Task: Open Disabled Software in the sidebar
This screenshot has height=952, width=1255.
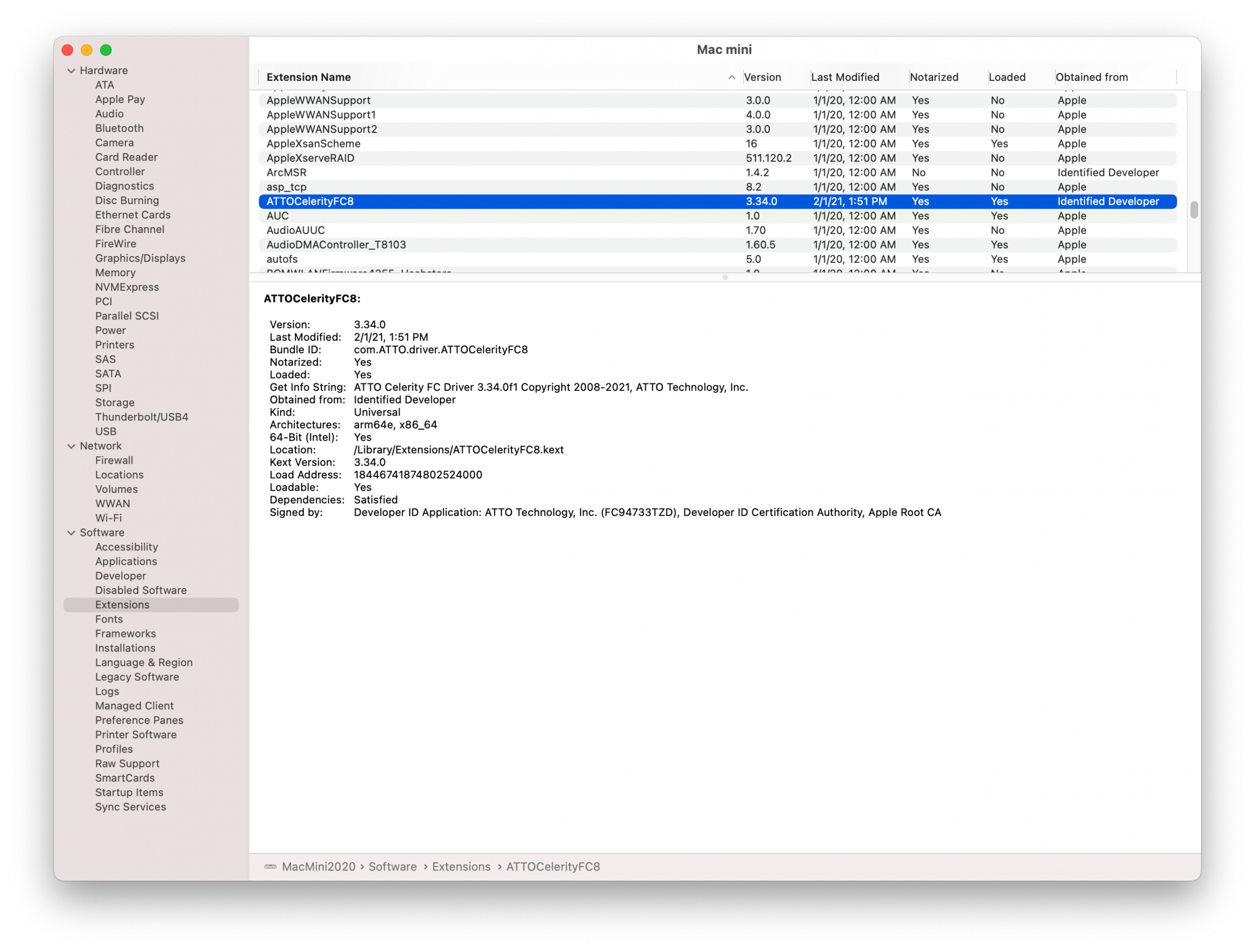Action: point(141,591)
